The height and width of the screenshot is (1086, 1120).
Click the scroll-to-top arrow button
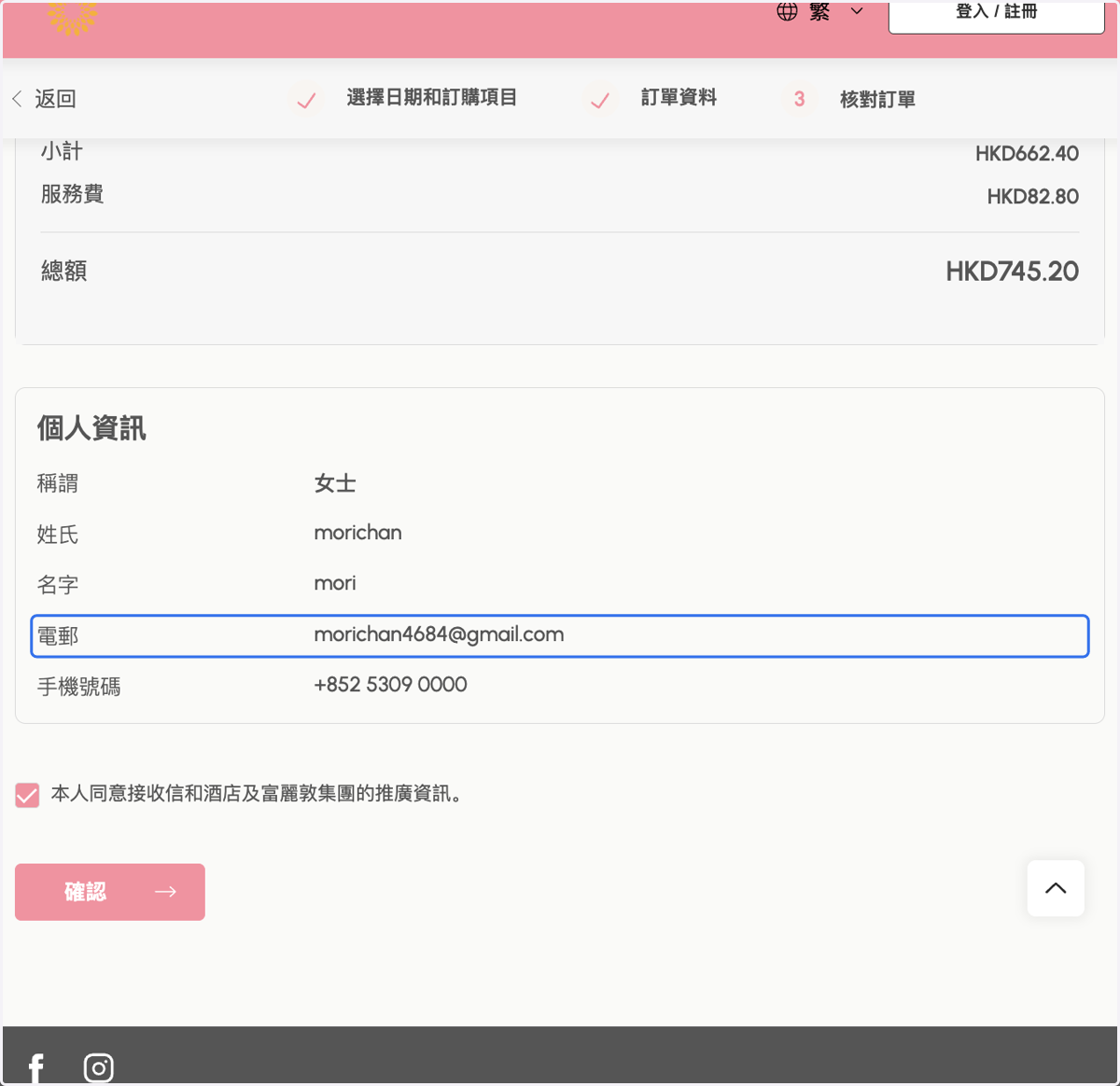pyautogui.click(x=1056, y=888)
